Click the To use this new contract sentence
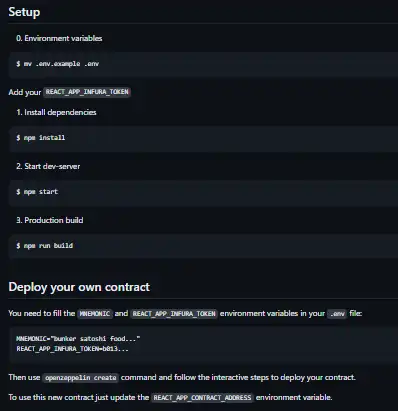398x411 pixels. click(x=170, y=398)
